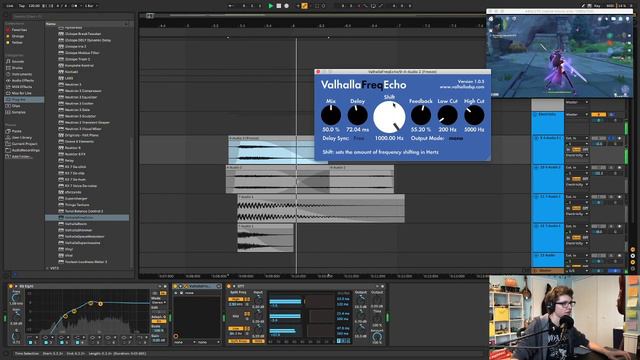The image size is (640, 360).
Task: Select the Yellow collection in browser
Action: pyautogui.click(x=17, y=42)
